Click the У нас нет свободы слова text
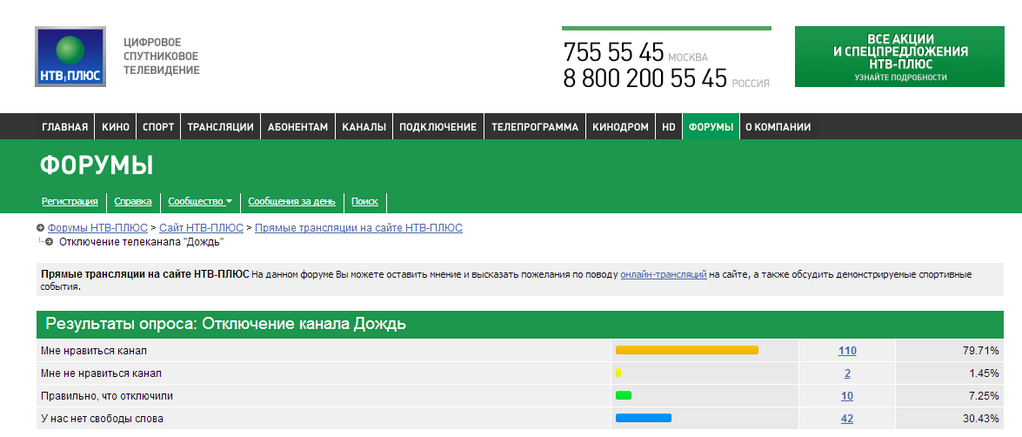 (102, 419)
